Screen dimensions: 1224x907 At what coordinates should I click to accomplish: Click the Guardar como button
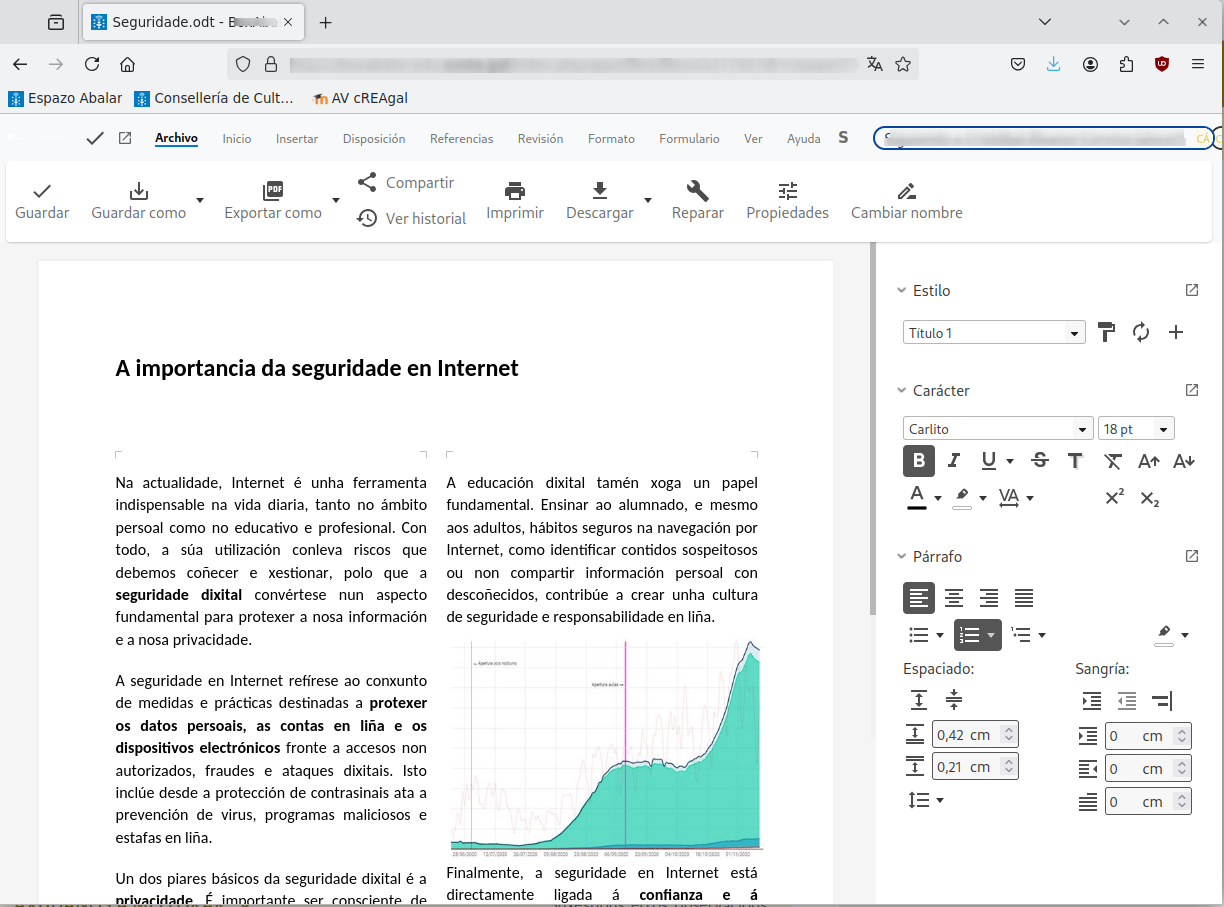[139, 200]
